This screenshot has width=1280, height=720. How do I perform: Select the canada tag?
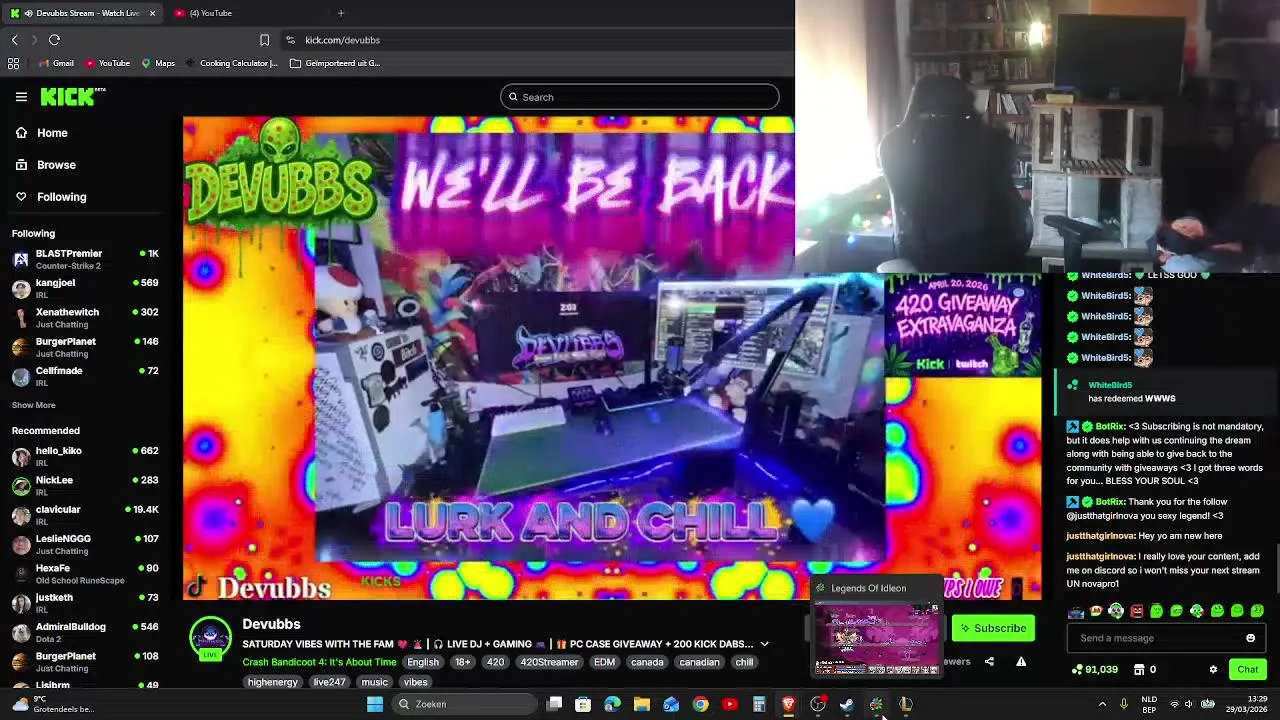[x=647, y=662]
